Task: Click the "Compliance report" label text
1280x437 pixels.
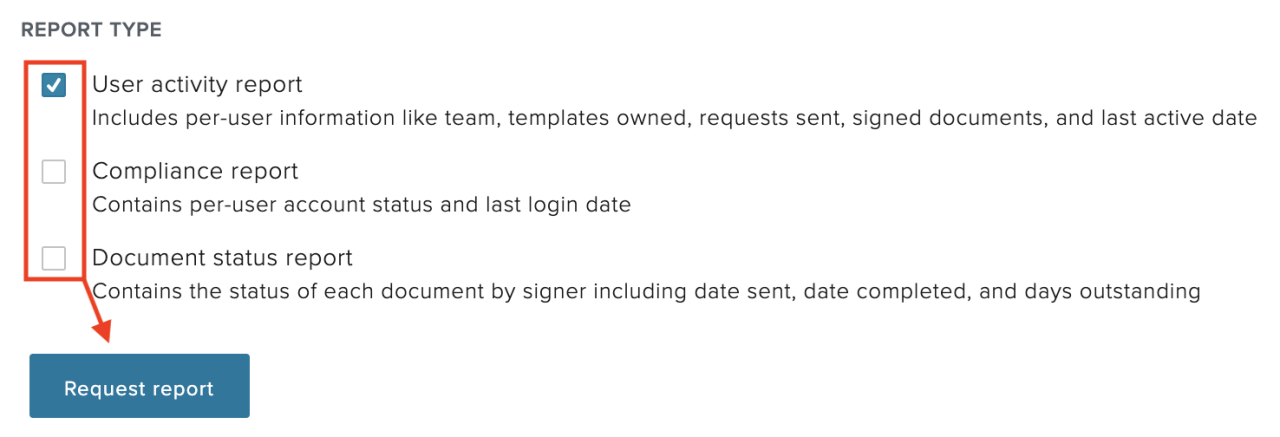Action: pyautogui.click(x=195, y=172)
